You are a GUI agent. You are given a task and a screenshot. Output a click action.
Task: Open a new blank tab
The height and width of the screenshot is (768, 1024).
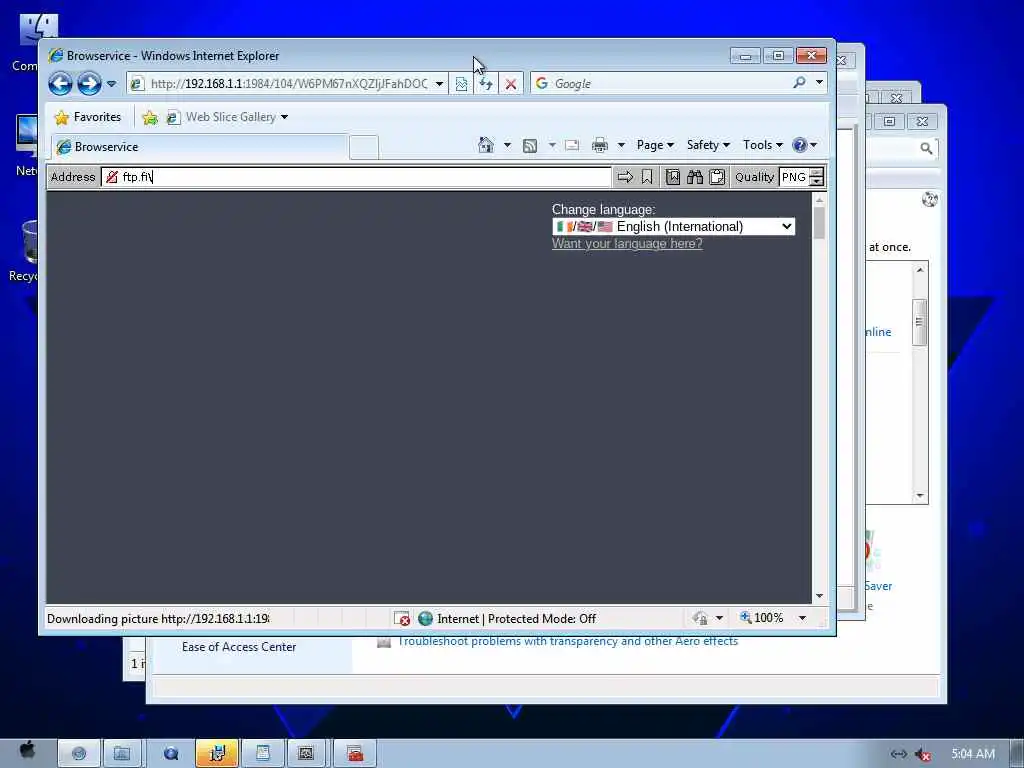point(364,147)
